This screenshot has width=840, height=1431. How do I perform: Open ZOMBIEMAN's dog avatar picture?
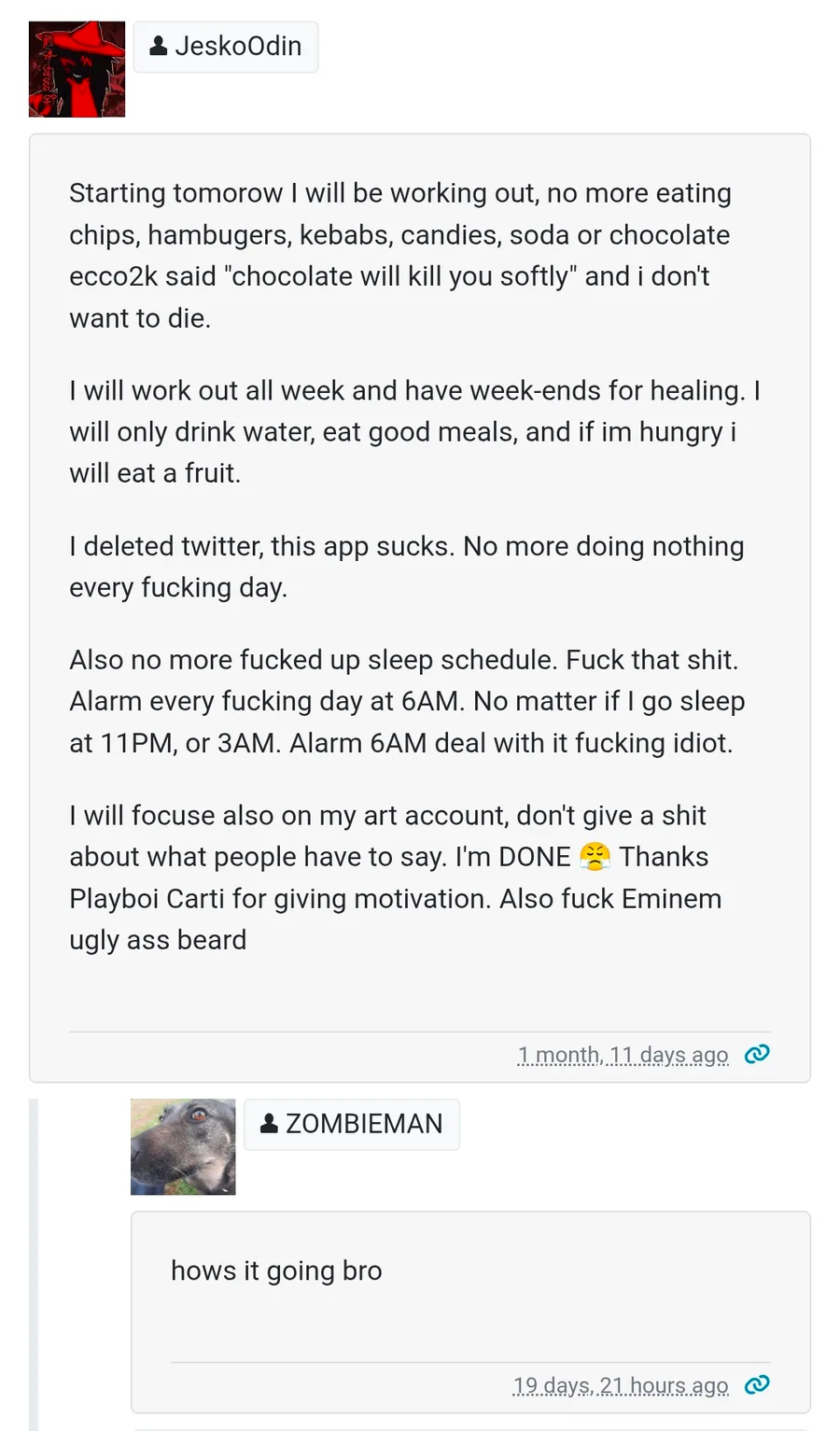183,1146
